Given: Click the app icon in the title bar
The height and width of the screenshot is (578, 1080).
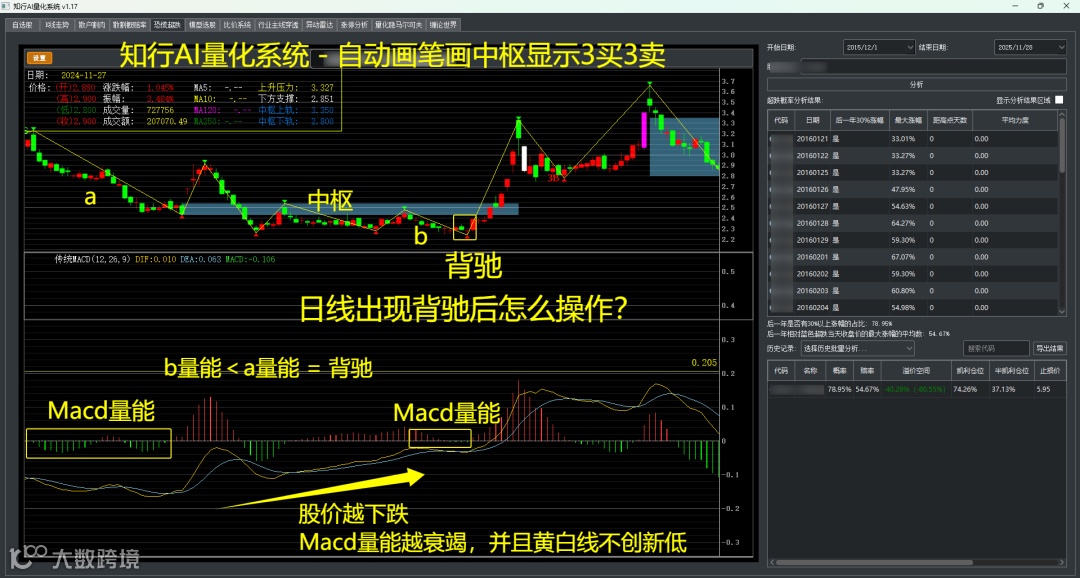Looking at the screenshot, I should [x=6, y=6].
